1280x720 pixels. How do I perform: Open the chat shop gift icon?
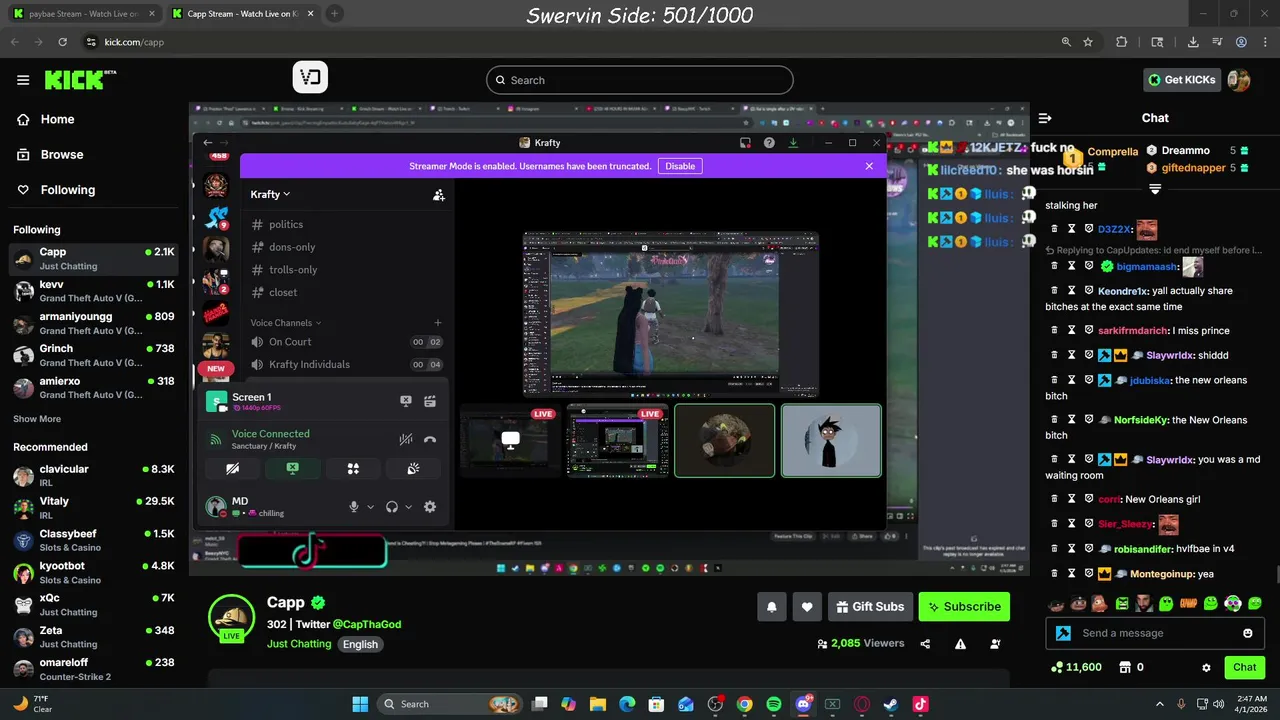(1123, 667)
